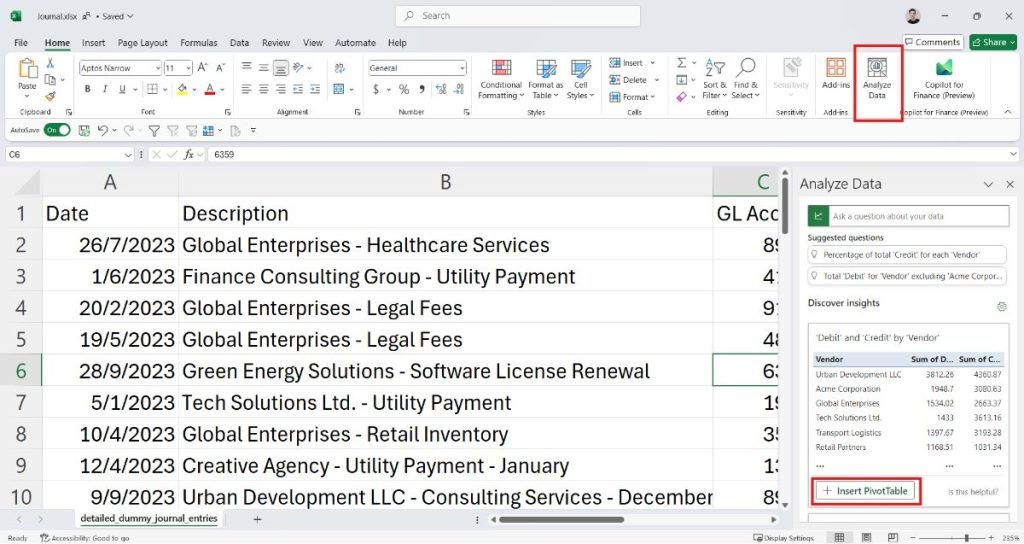
Task: Align text left in cell
Action: click(x=246, y=89)
